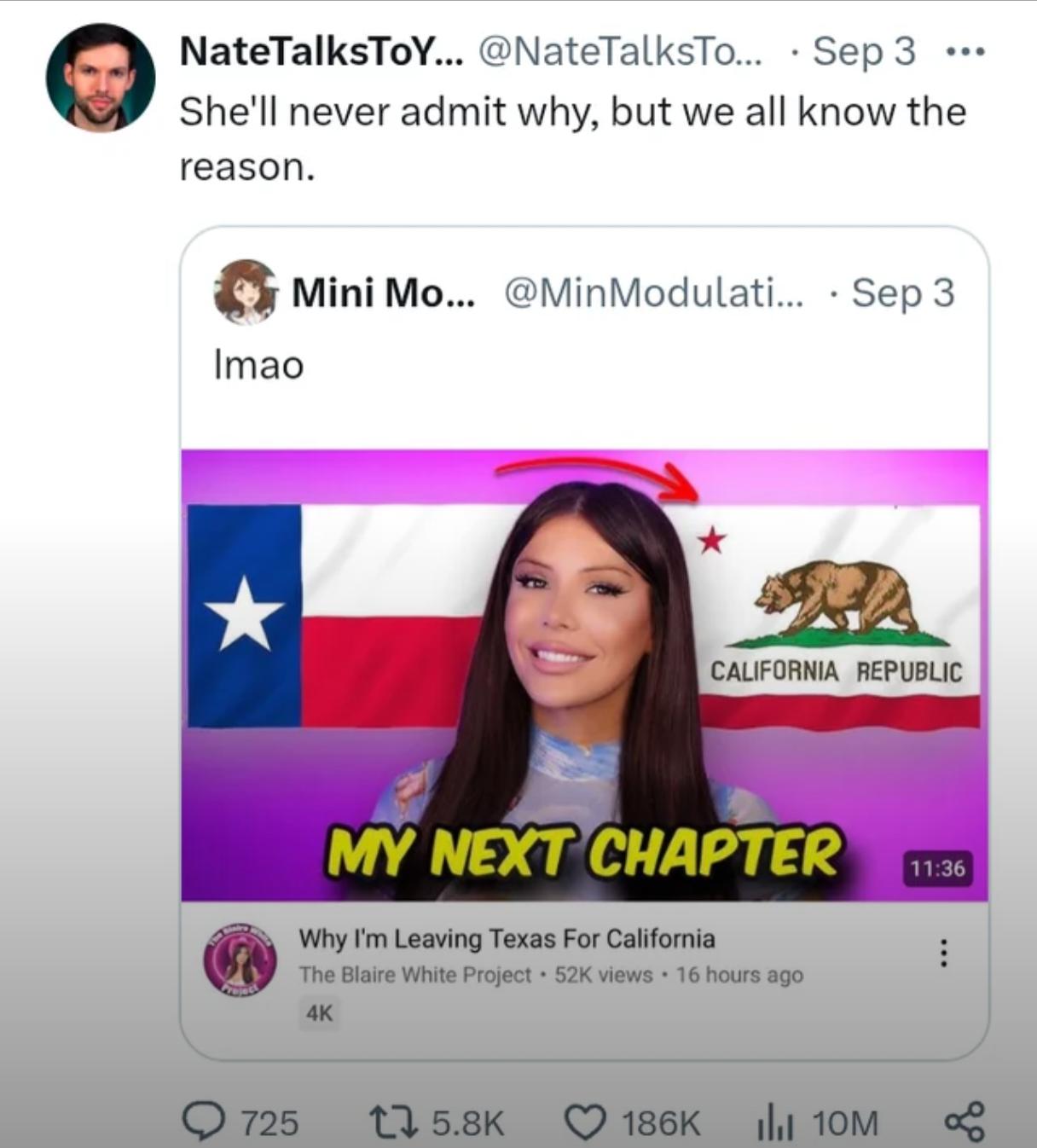Click the Why I'm Leaving Texas title

(507, 939)
